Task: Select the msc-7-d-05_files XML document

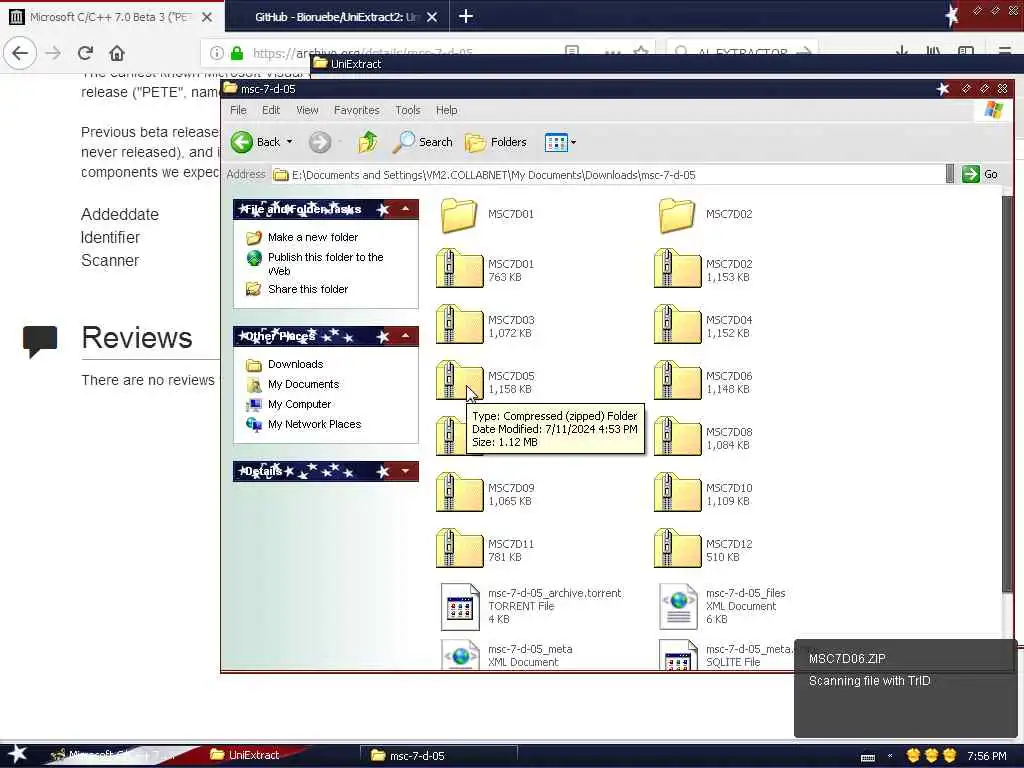Action: tap(722, 606)
